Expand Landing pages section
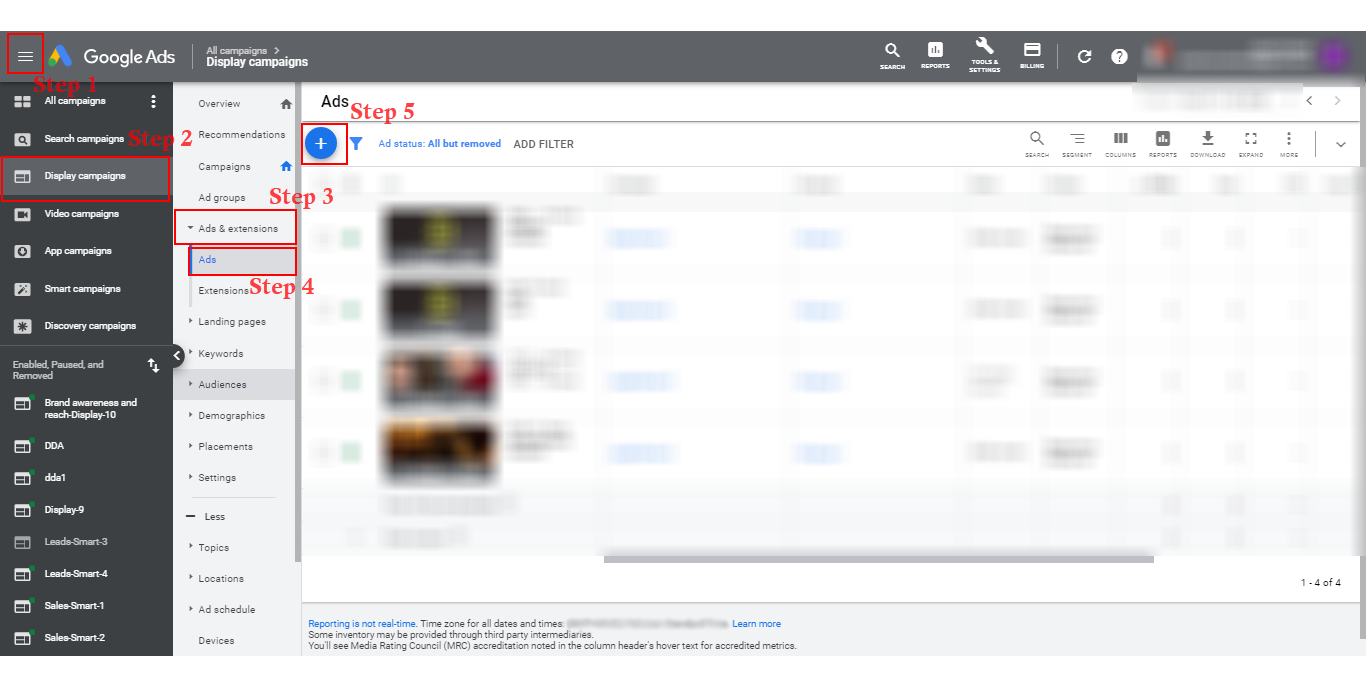 click(190, 321)
